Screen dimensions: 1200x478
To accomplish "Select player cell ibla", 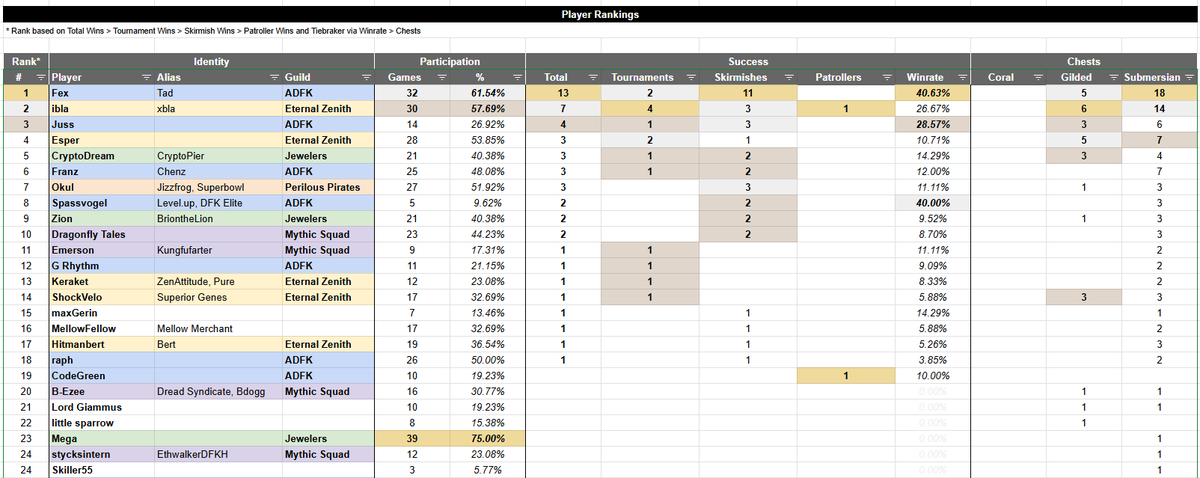I will 101,108.
